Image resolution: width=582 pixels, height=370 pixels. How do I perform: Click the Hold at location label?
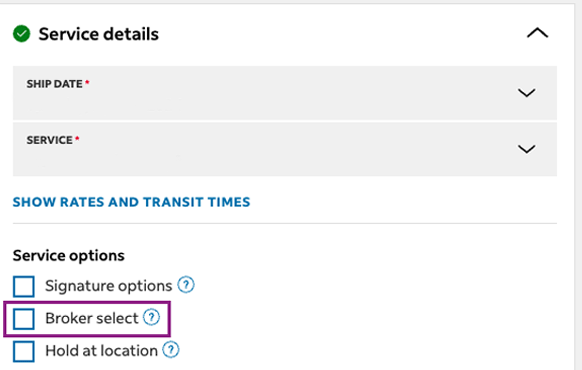(x=101, y=351)
